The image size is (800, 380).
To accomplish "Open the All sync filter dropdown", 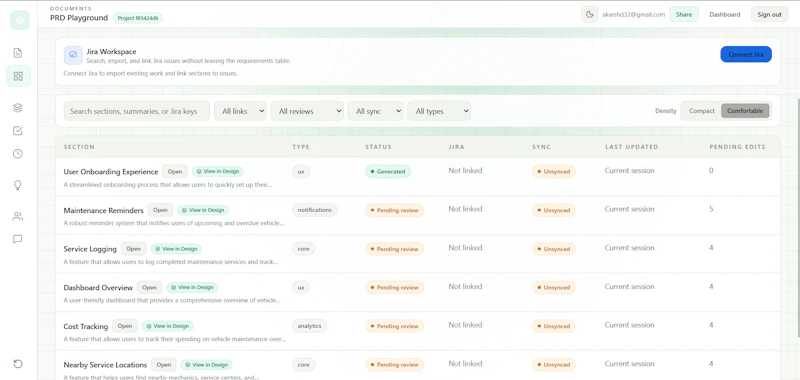I will pos(376,111).
